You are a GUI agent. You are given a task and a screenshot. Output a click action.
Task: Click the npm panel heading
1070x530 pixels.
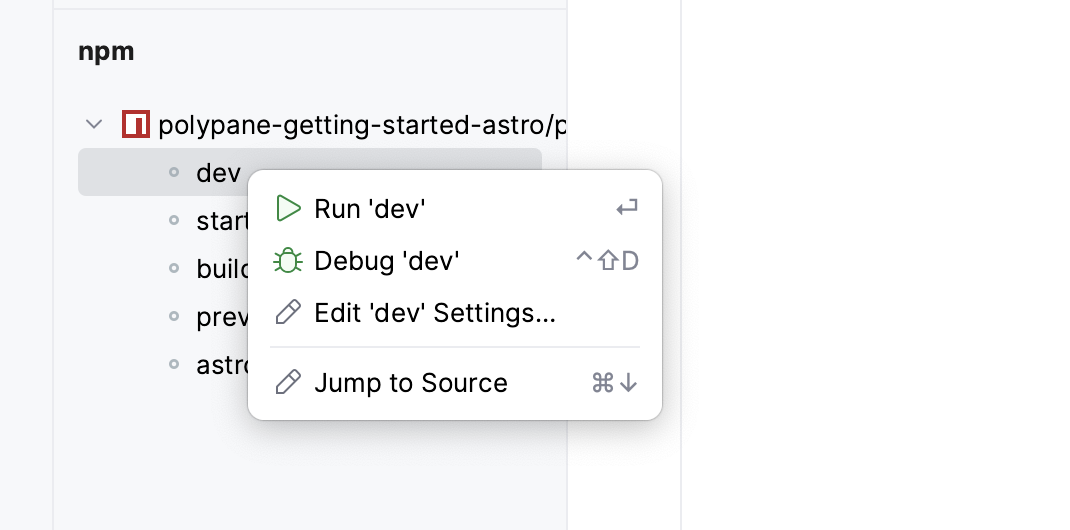pyautogui.click(x=106, y=52)
